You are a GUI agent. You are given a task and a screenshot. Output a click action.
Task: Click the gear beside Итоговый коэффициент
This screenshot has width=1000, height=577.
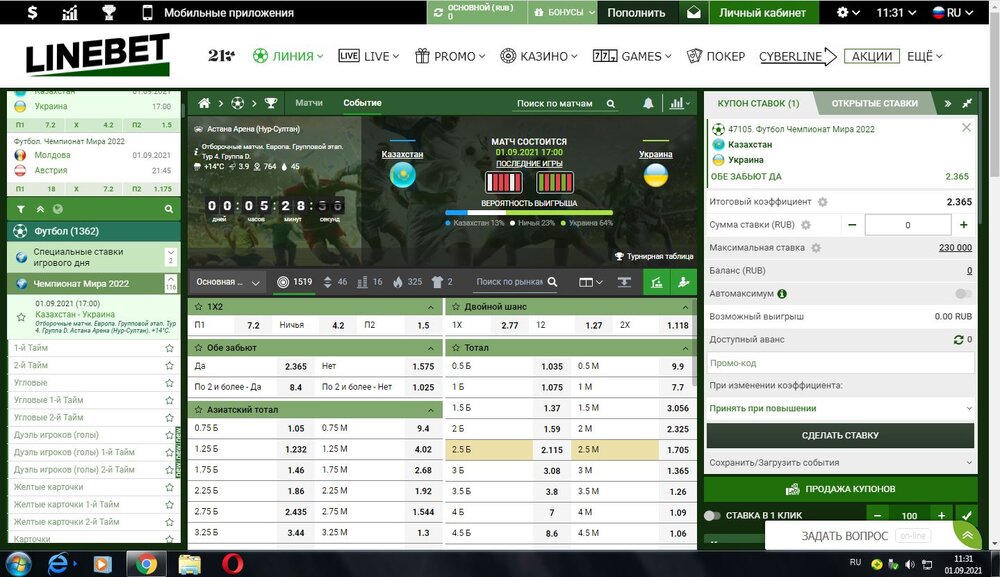click(823, 202)
